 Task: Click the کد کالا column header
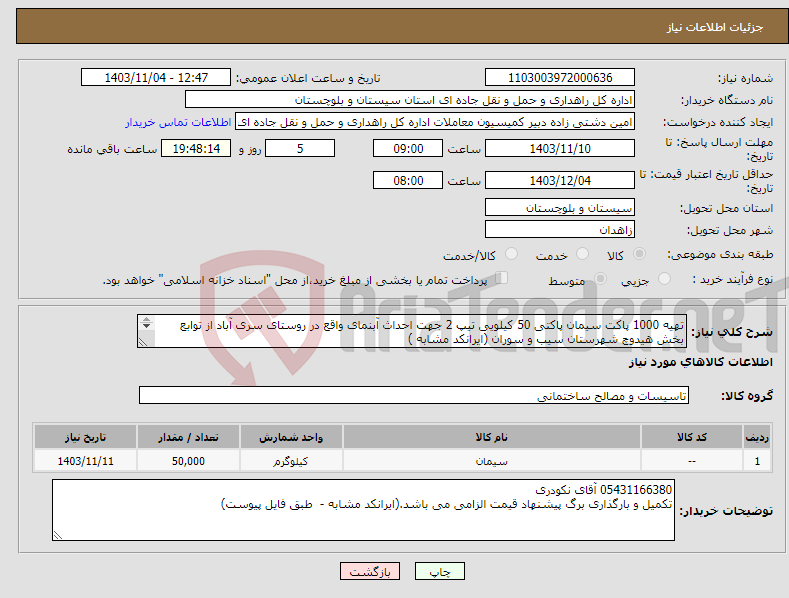(692, 437)
